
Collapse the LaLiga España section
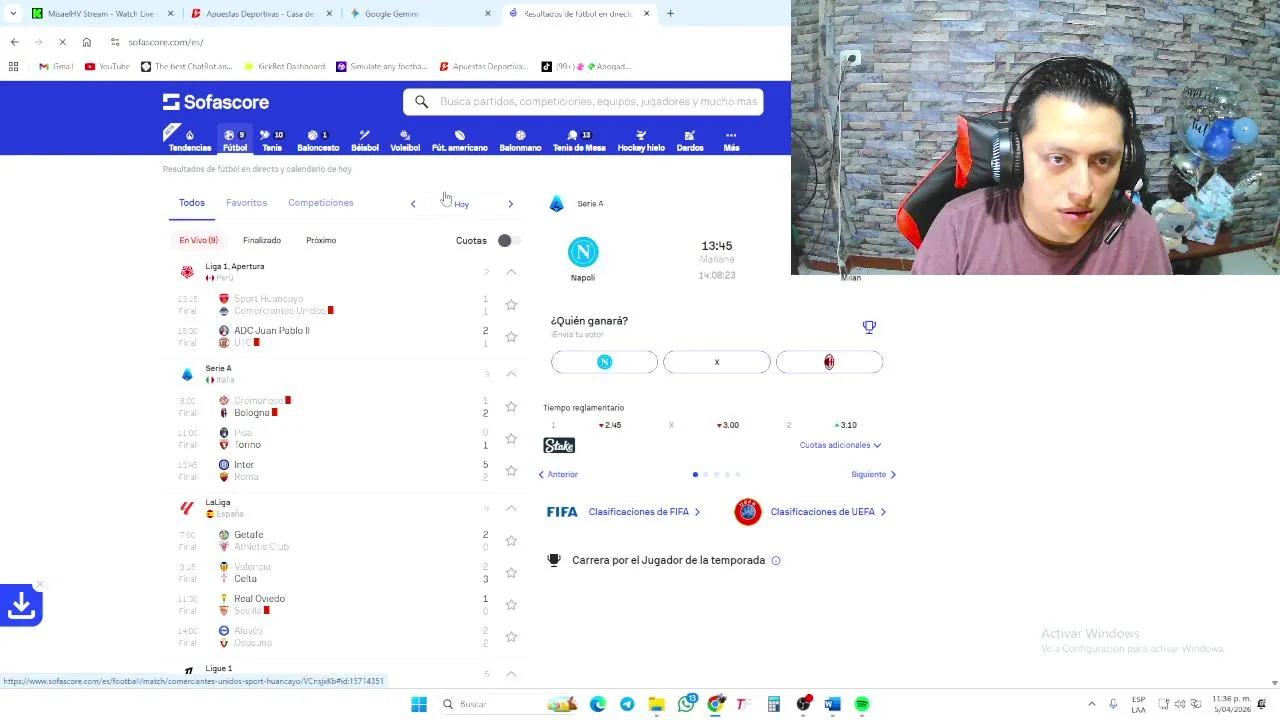pyautogui.click(x=511, y=508)
